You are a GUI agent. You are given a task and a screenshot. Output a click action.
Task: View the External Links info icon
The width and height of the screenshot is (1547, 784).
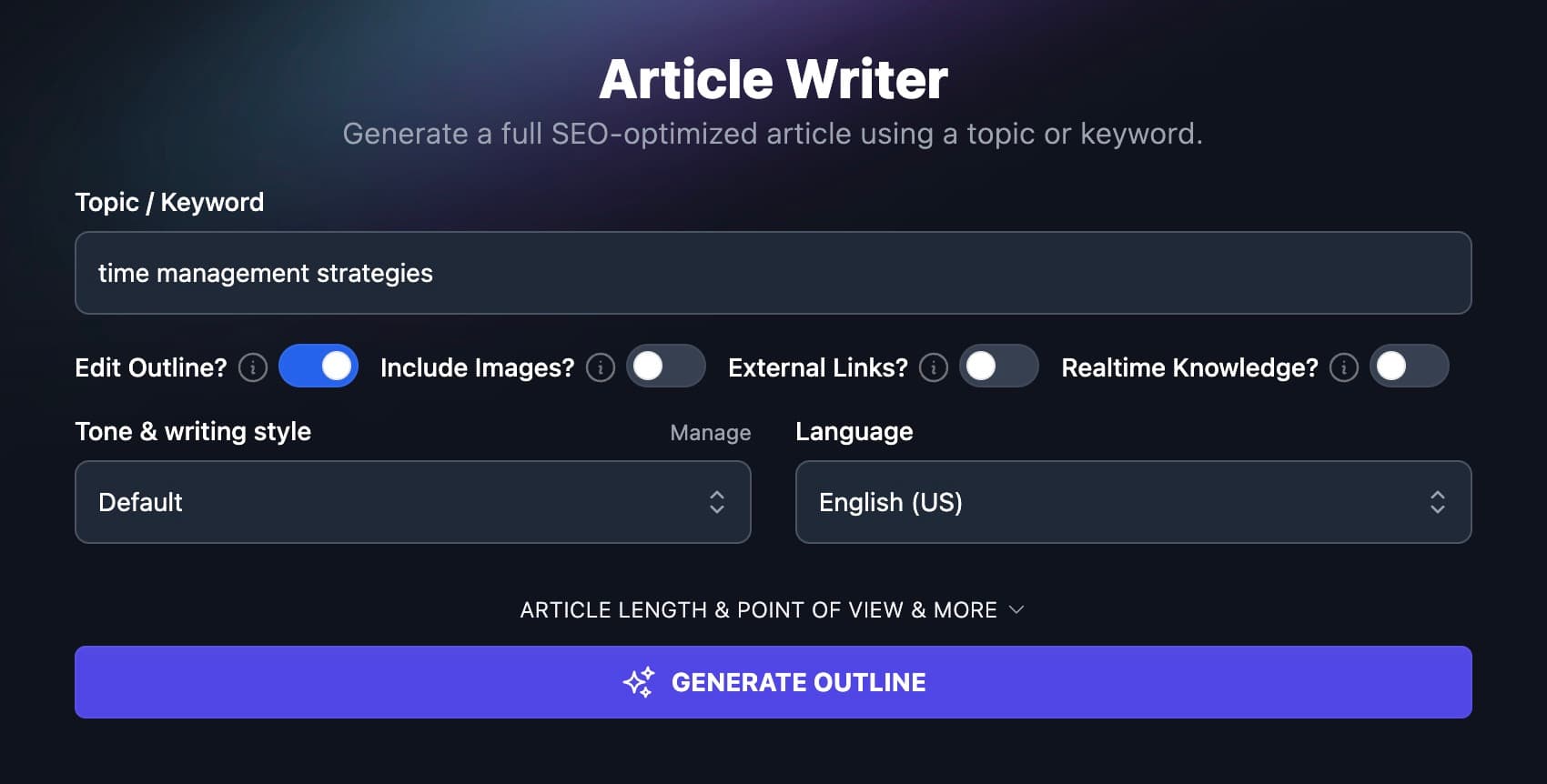934,367
